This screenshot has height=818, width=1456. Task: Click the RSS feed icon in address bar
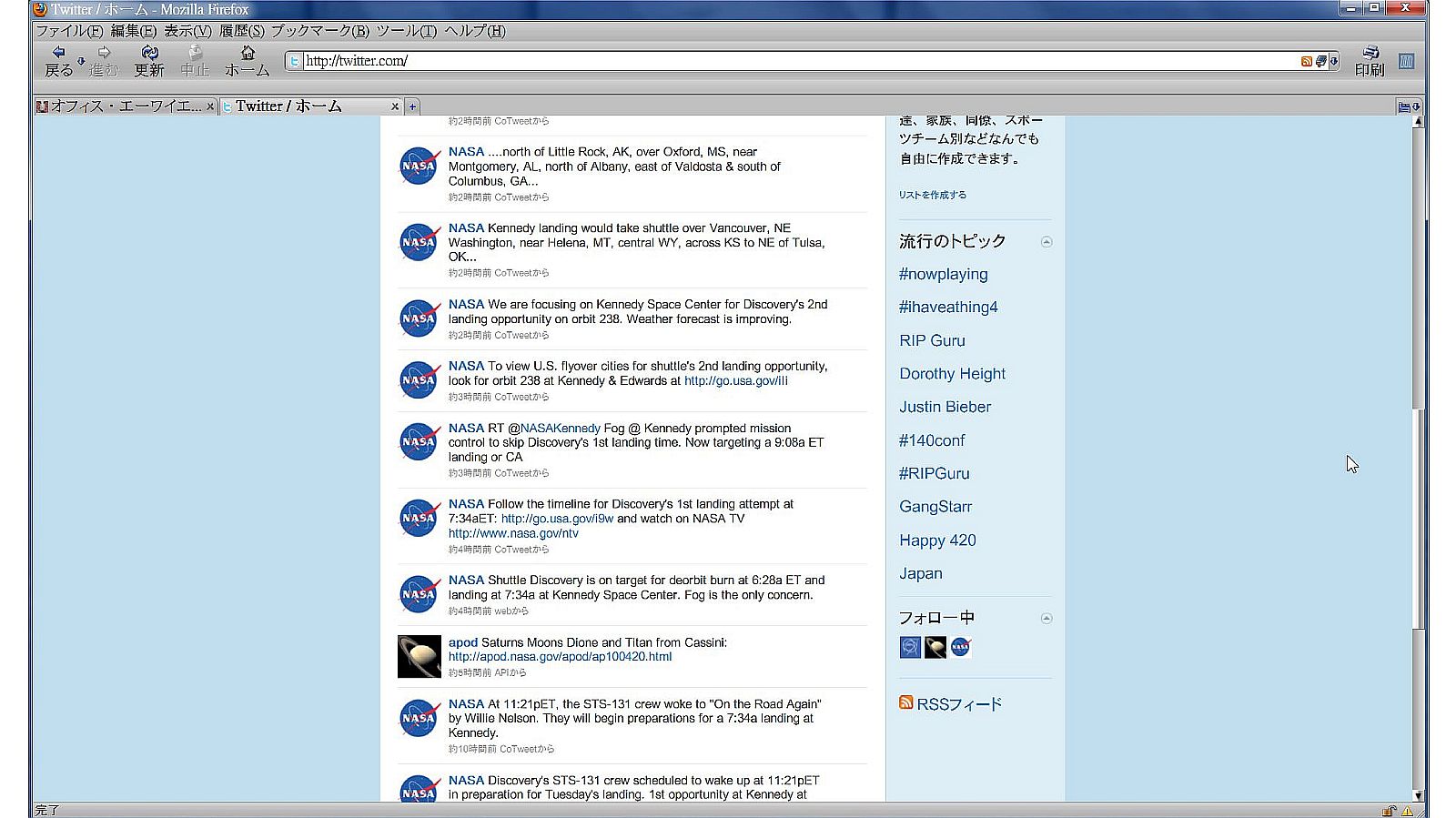[x=1307, y=61]
